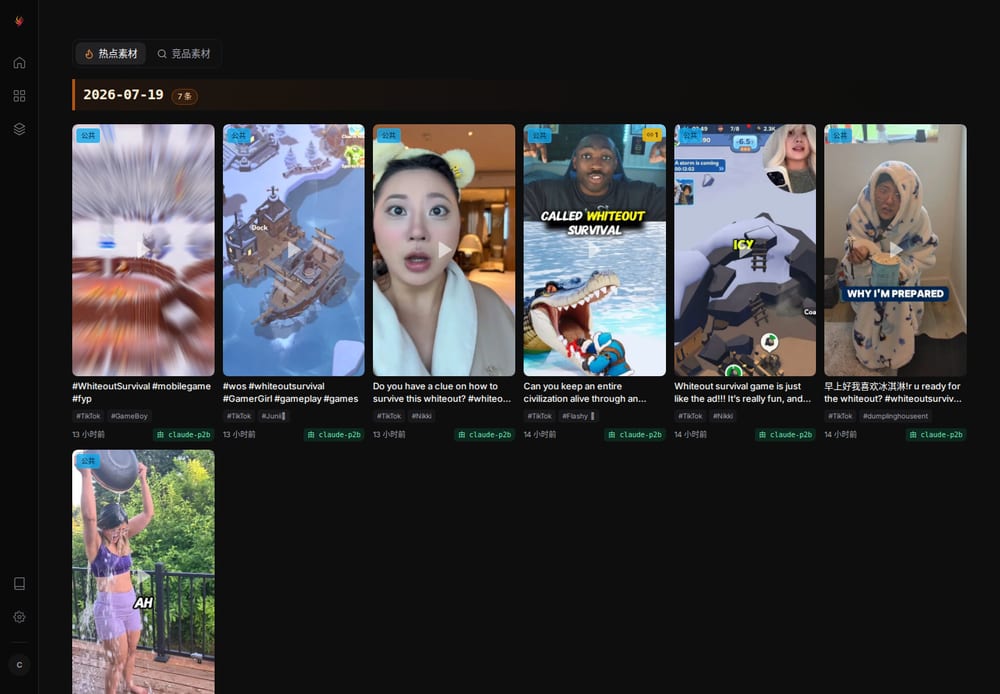
Task: Open the title 'Do you have a clue on how to survive'
Action: pyautogui.click(x=442, y=392)
